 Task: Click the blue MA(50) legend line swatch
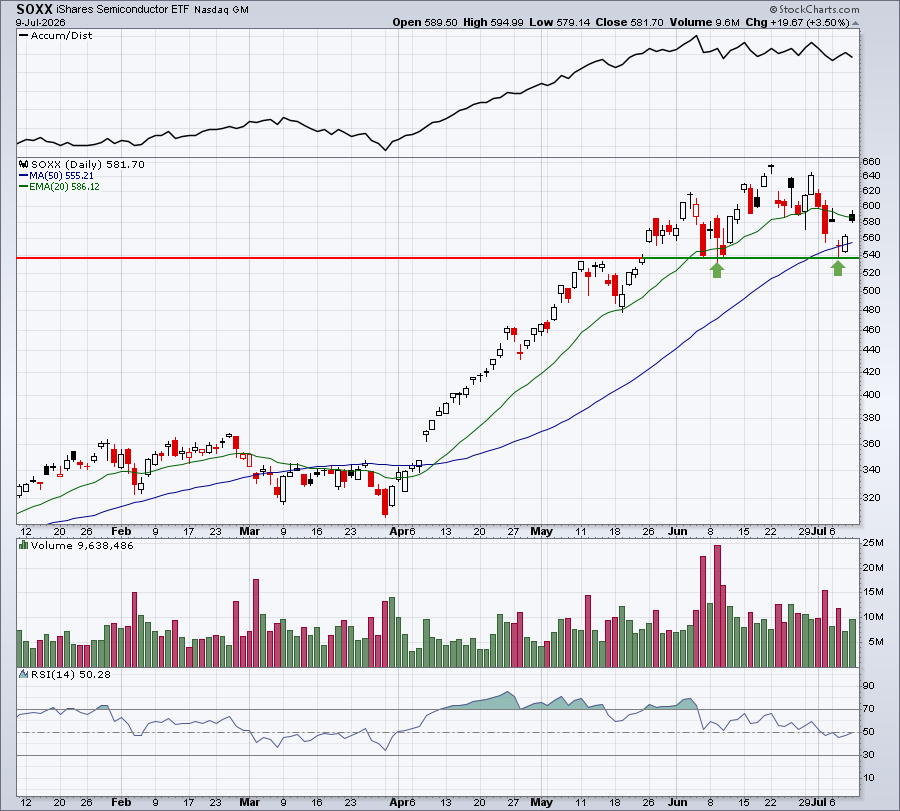click(x=24, y=176)
